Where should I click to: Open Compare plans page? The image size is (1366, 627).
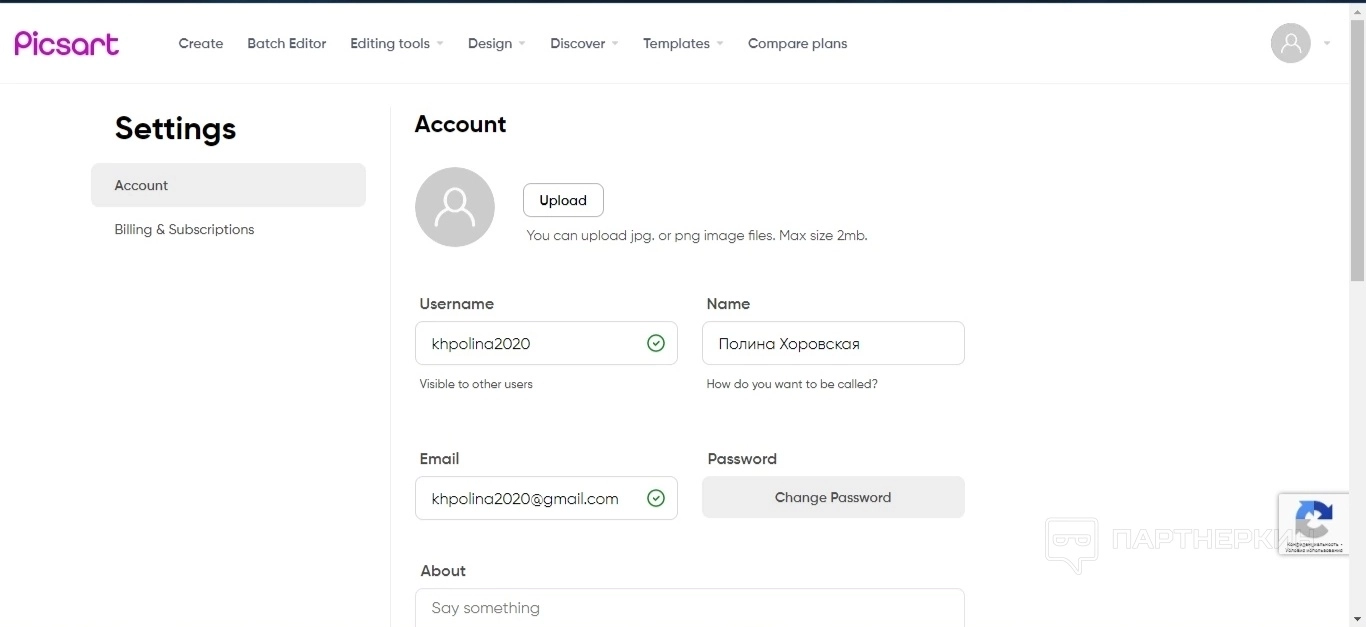797,43
